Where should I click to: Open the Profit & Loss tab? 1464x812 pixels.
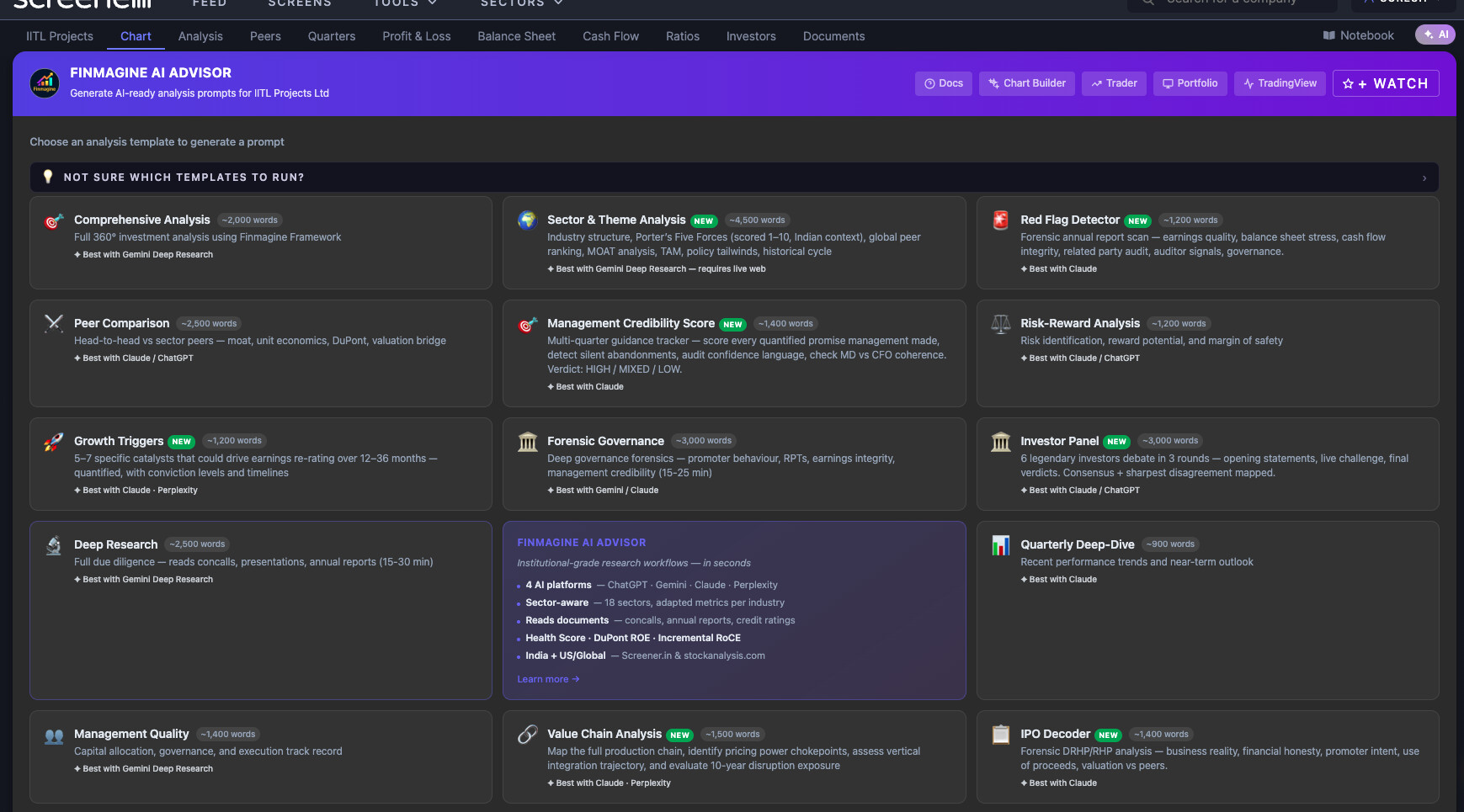pyautogui.click(x=417, y=36)
